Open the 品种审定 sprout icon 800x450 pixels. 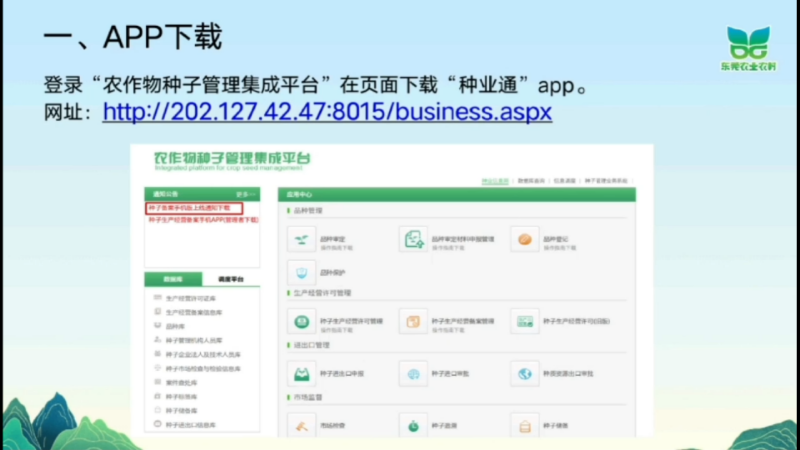click(301, 239)
